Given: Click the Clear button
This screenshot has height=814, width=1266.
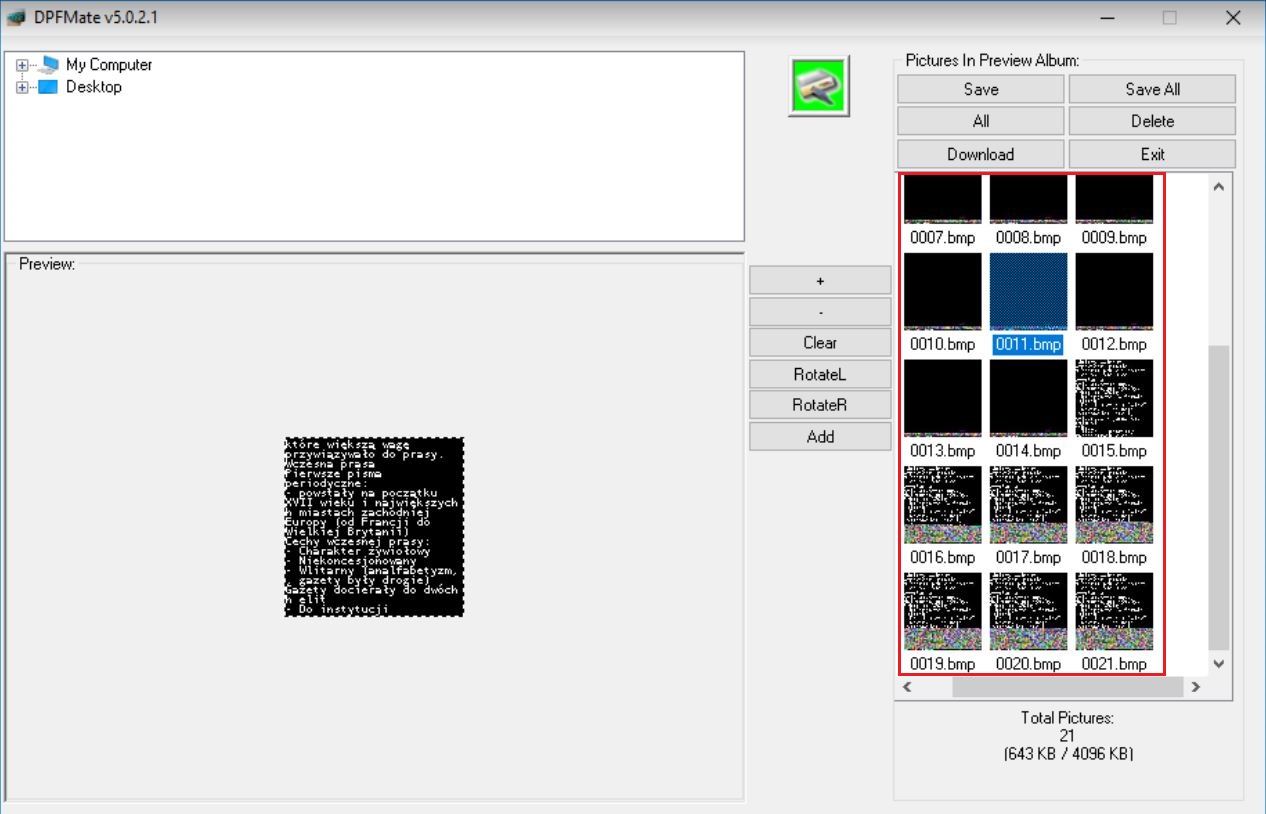Looking at the screenshot, I should click(820, 343).
